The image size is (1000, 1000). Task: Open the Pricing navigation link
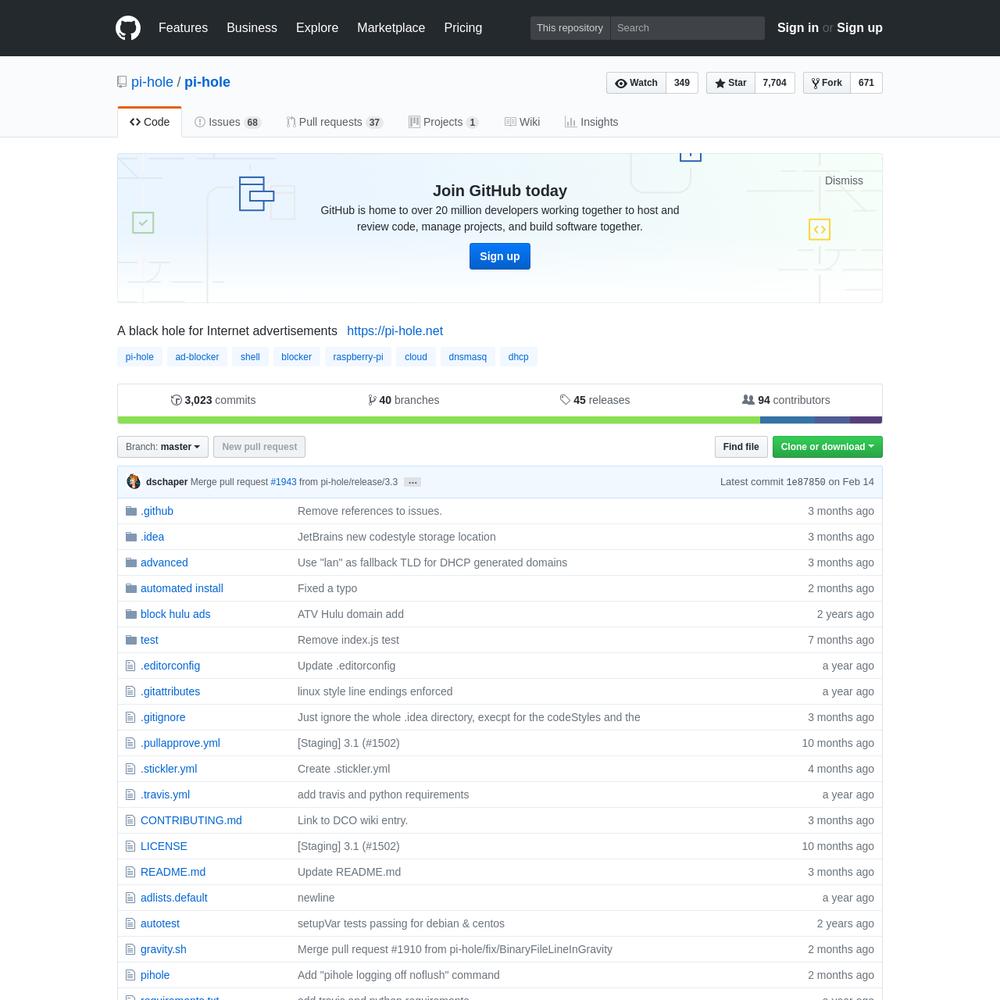(463, 28)
